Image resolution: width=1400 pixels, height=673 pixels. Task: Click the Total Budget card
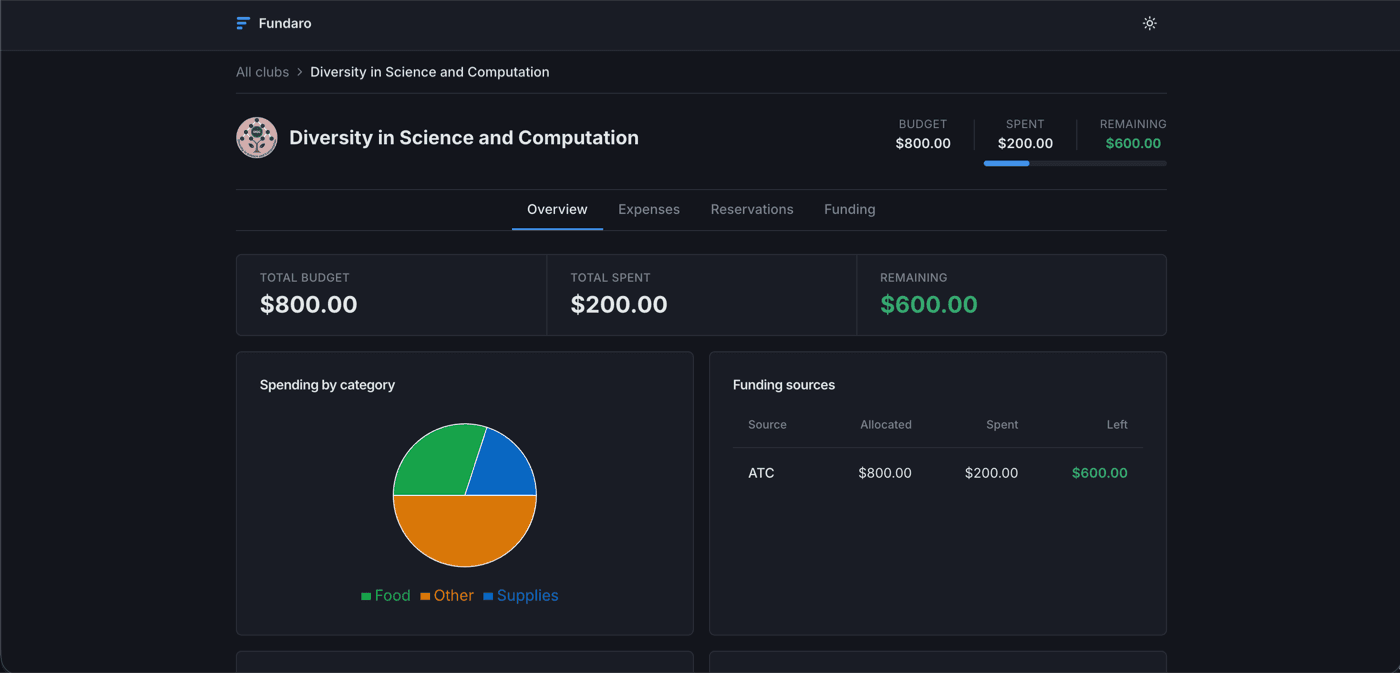(392, 295)
